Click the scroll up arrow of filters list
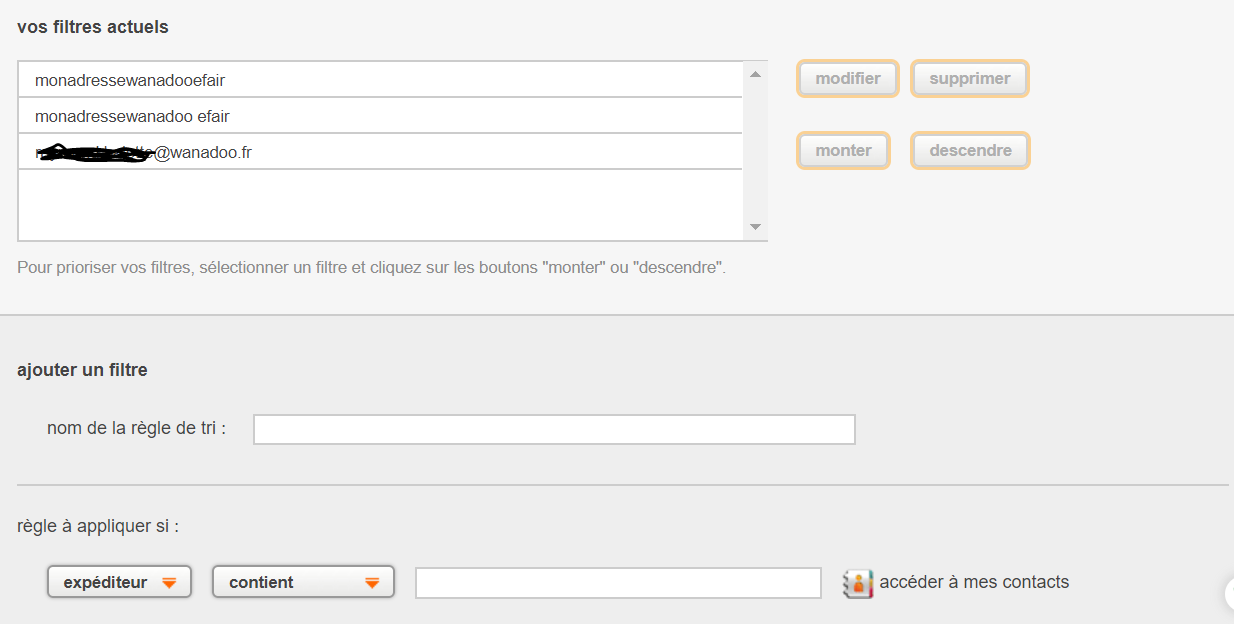The width and height of the screenshot is (1234, 624). (x=756, y=74)
